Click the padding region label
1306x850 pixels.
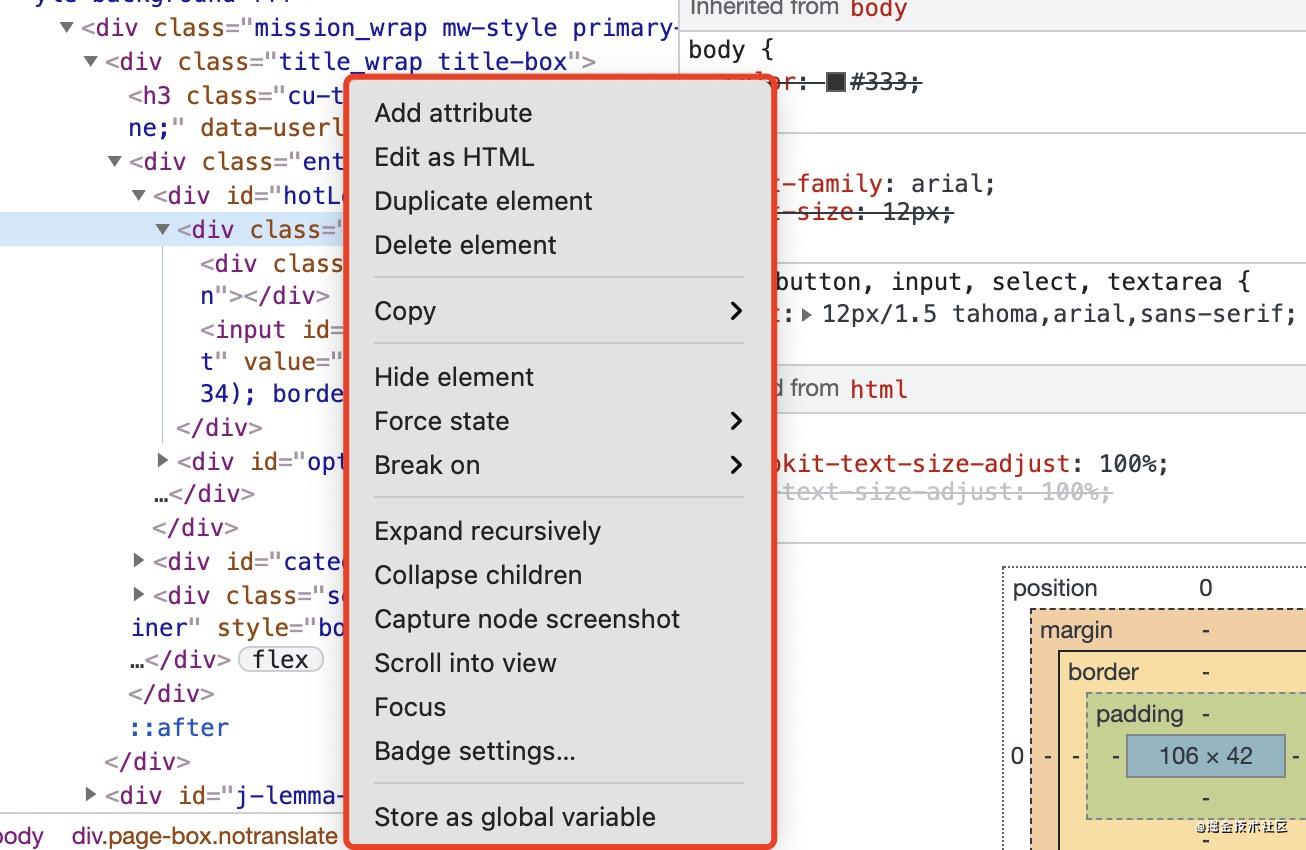point(1139,714)
